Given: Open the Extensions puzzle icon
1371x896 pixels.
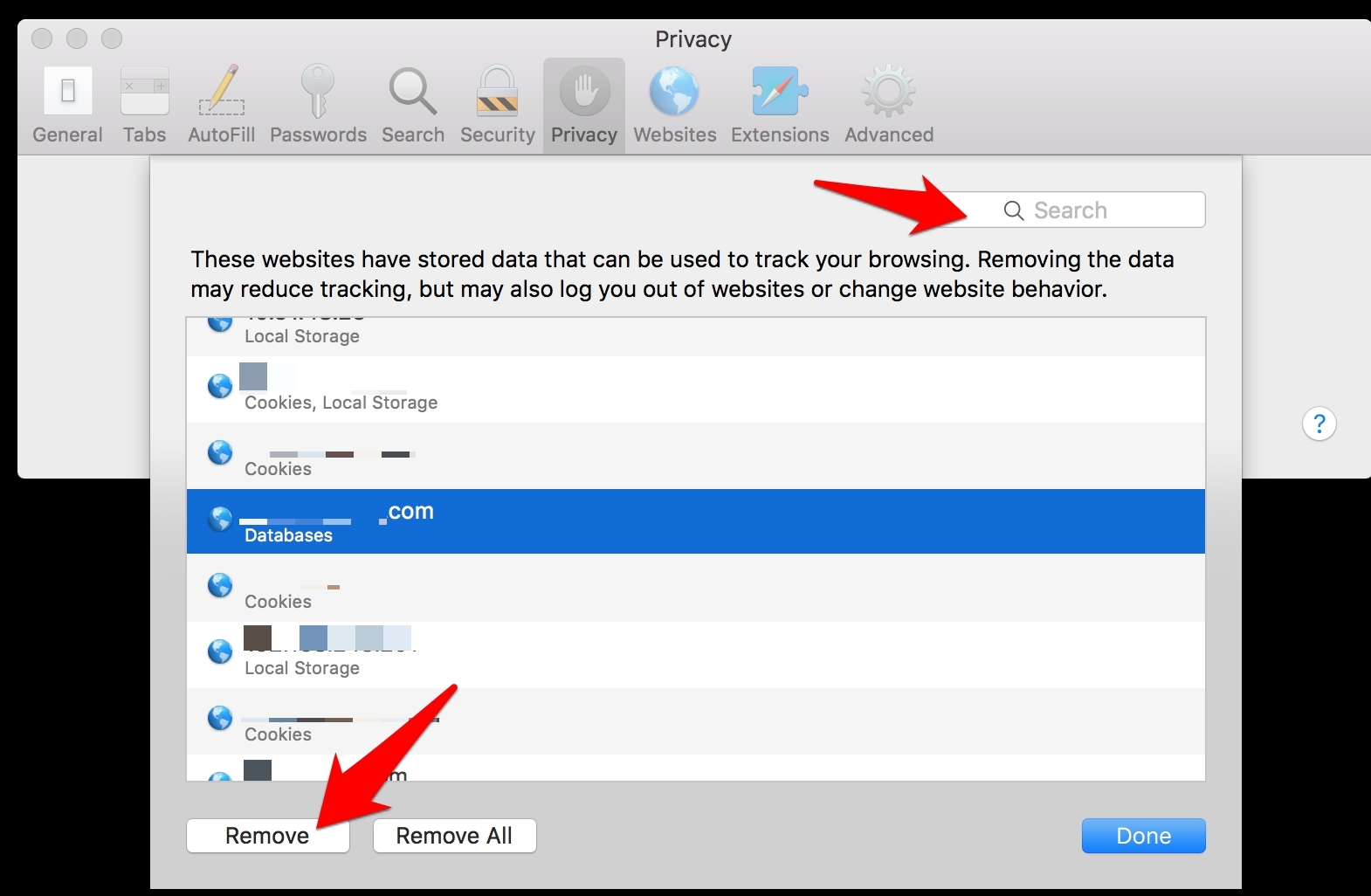Looking at the screenshot, I should click(x=780, y=91).
